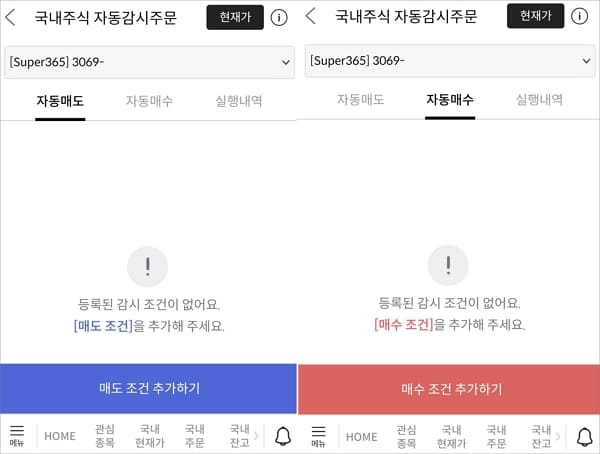Viewport: 600px width, 454px height.
Task: Go to HOME in left bottom bar
Action: [x=60, y=436]
